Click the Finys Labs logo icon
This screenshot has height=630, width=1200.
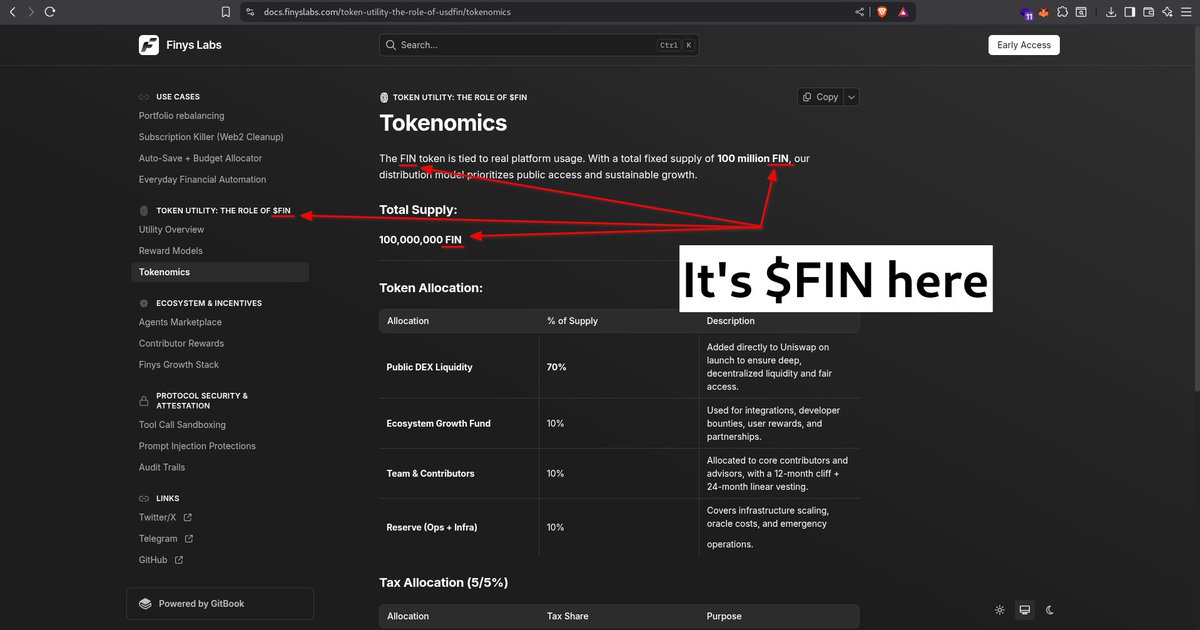(x=149, y=45)
